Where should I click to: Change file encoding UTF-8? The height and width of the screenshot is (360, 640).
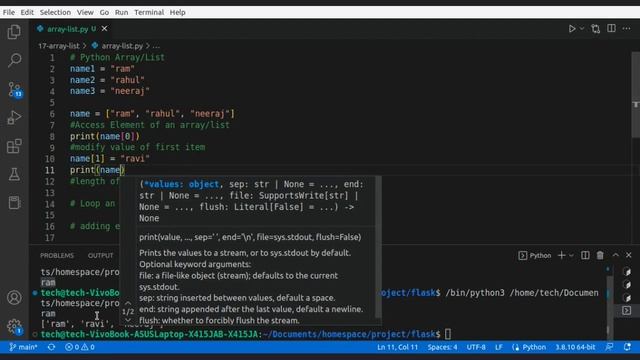pyautogui.click(x=476, y=347)
